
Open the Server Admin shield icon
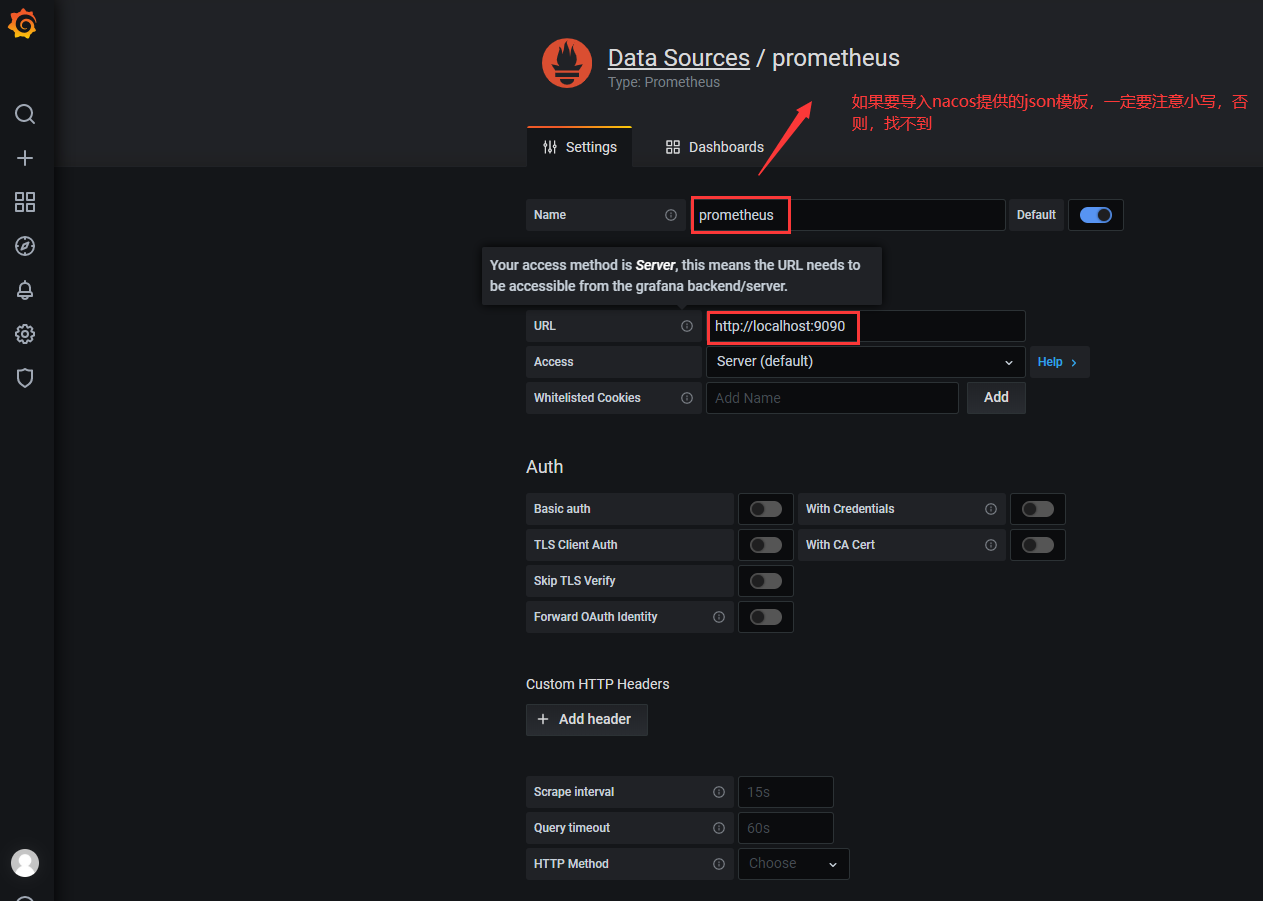[25, 378]
